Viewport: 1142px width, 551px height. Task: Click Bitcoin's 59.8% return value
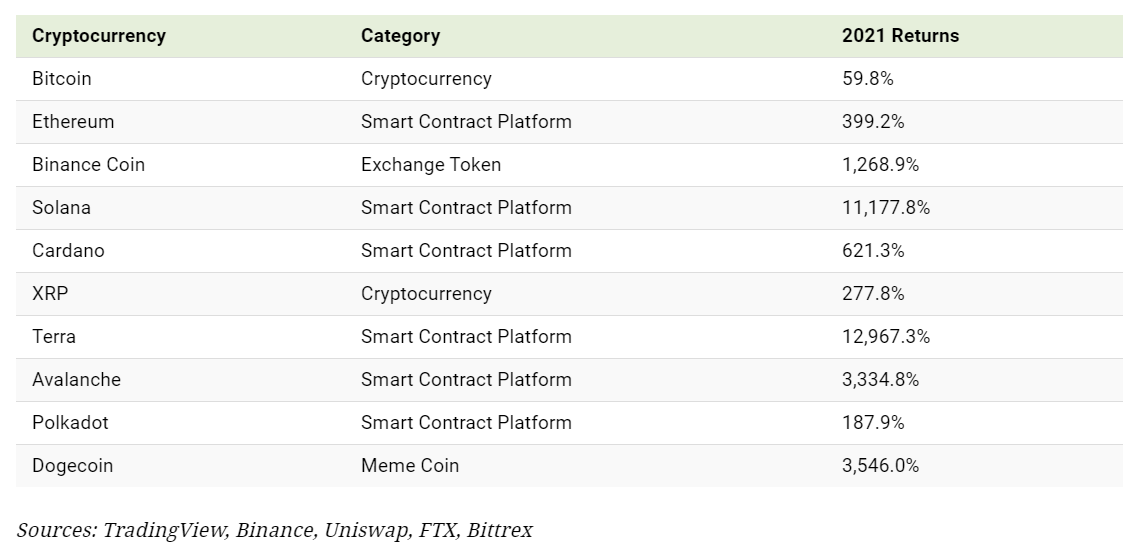click(x=868, y=79)
